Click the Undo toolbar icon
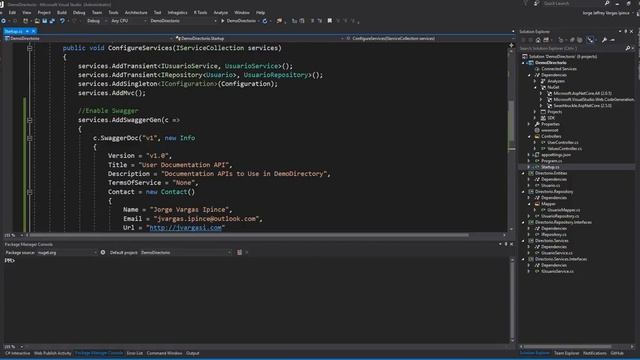Viewport: 640px width, 360px height. tap(62, 21)
